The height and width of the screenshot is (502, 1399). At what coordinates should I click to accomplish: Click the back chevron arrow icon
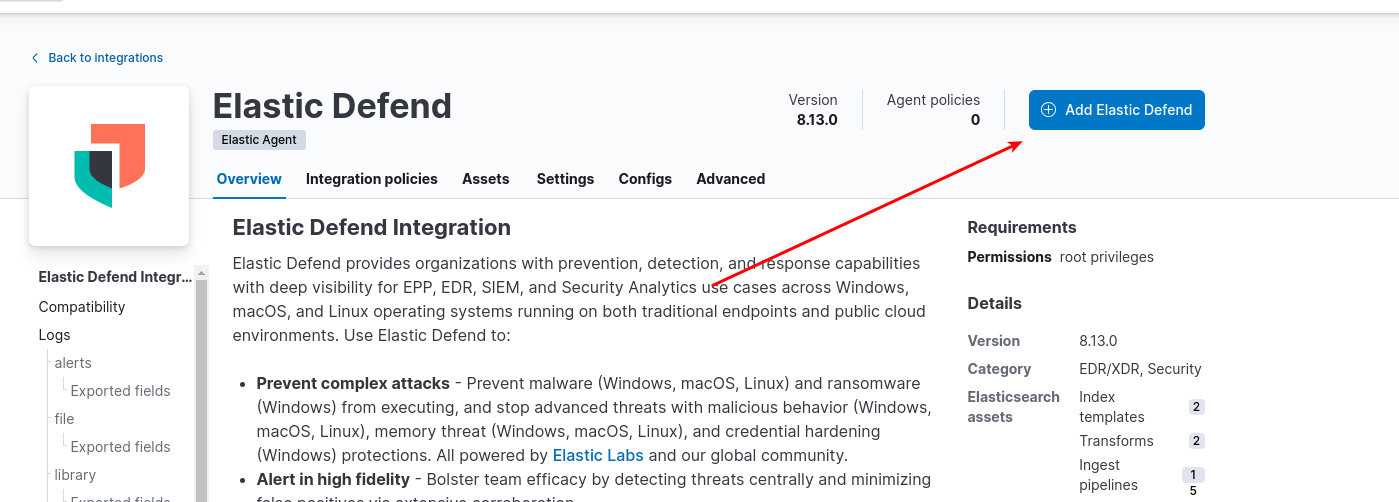[x=35, y=58]
